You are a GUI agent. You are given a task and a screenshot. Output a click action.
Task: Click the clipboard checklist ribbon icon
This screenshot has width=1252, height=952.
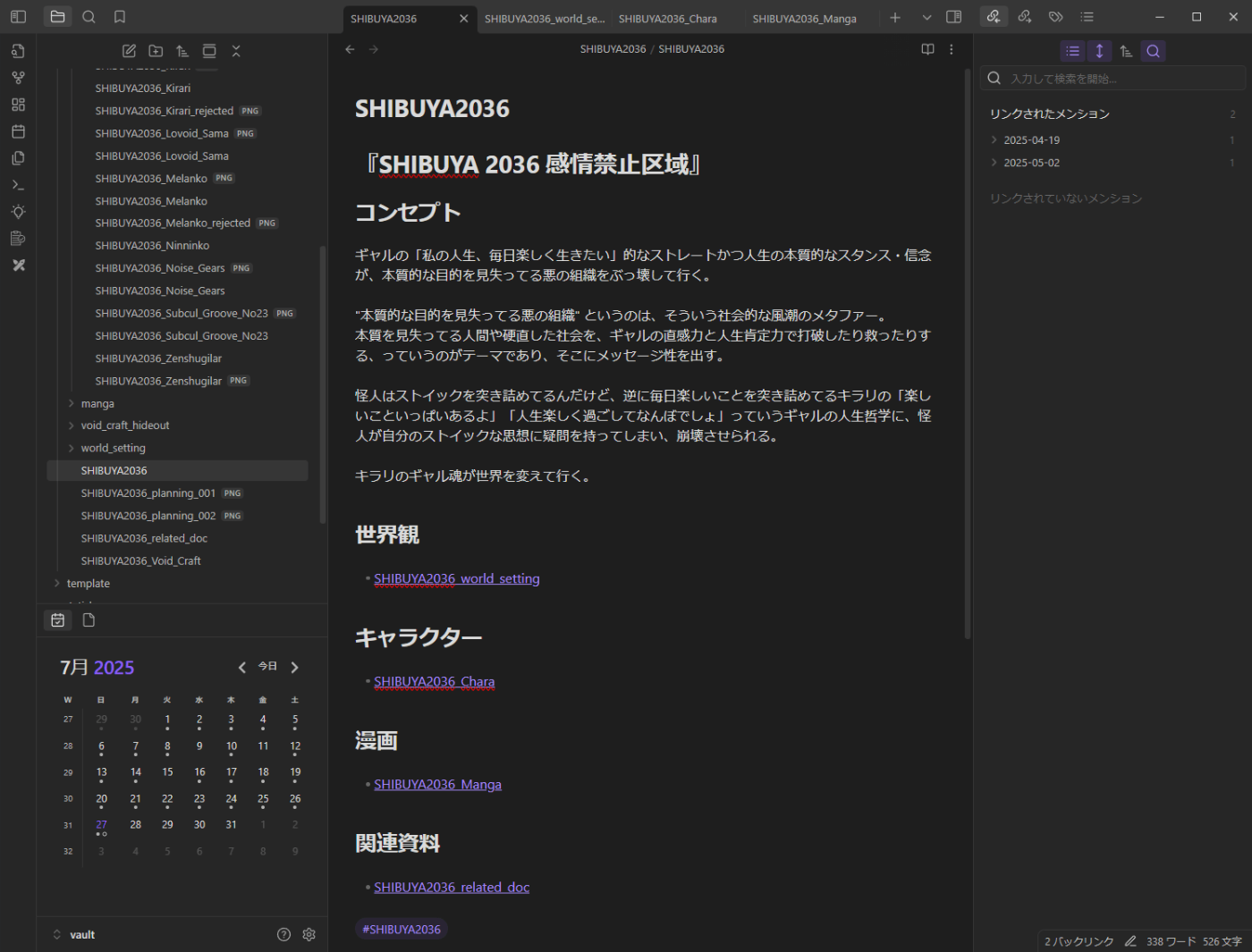pos(18,239)
